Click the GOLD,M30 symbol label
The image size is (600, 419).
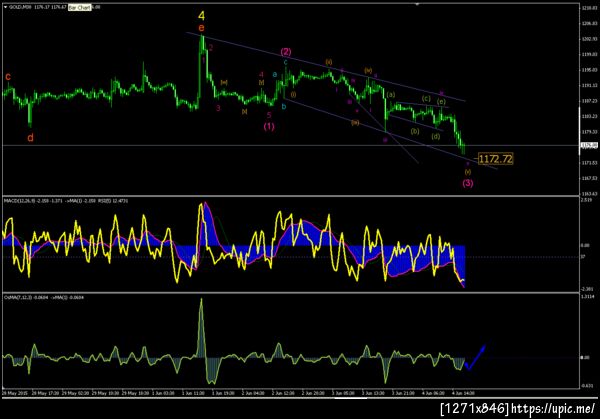click(20, 7)
